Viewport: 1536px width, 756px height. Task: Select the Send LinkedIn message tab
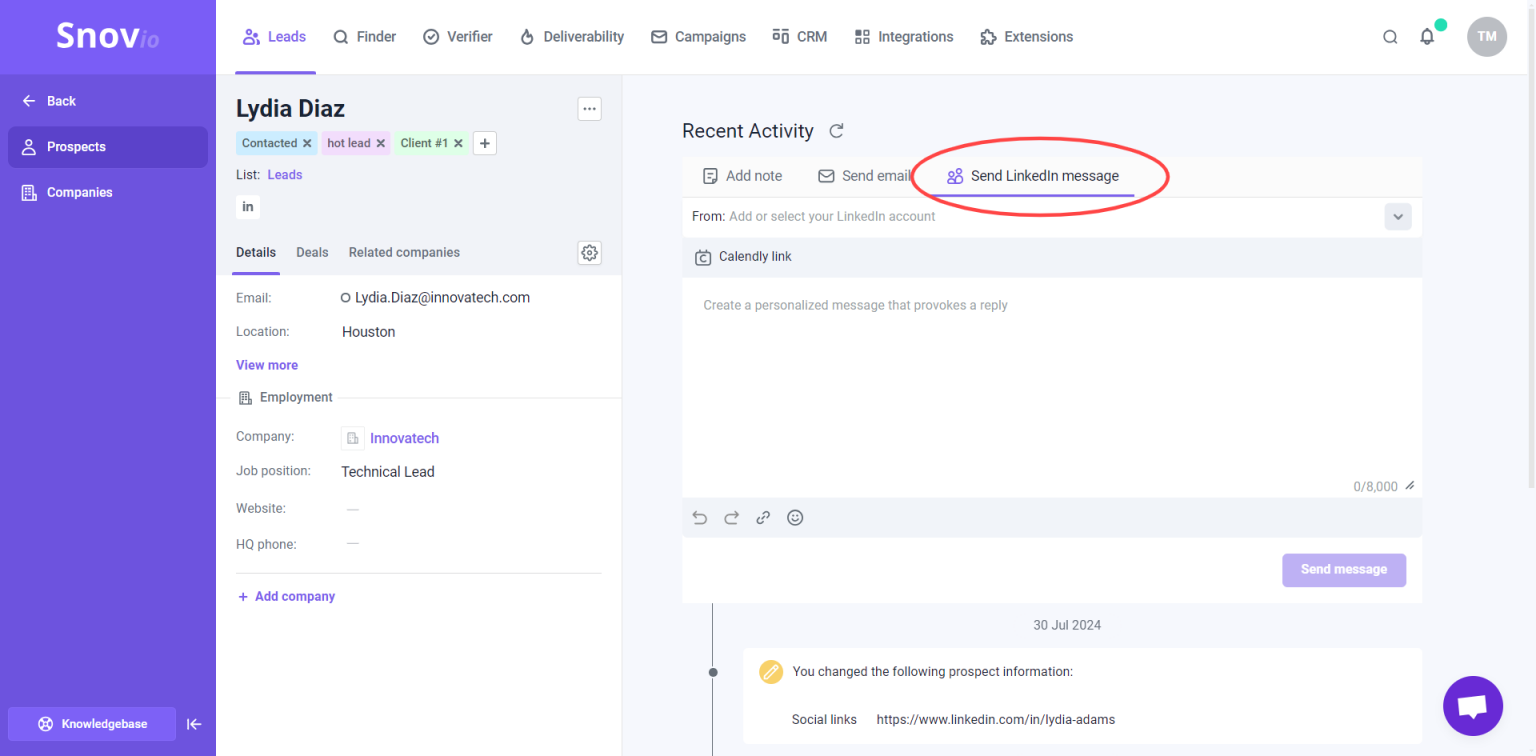coord(1033,176)
